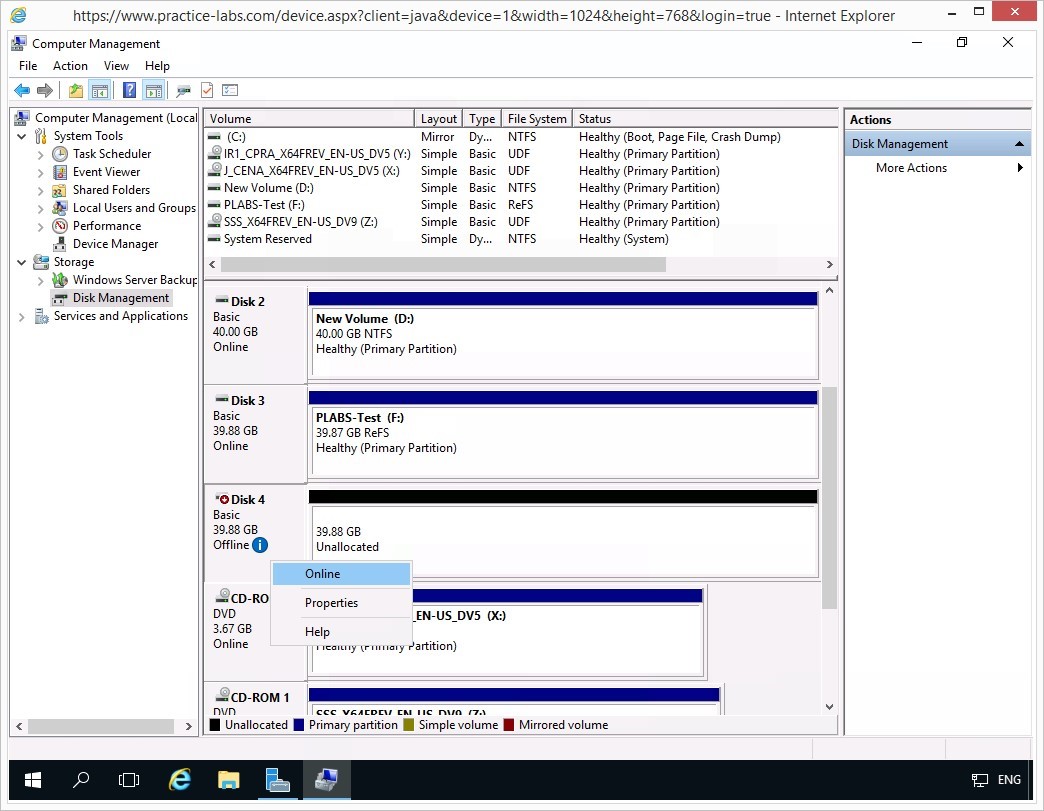Screen dimensions: 1044x811
Task: Toggle Show/Hide Console Tree toolbar button
Action: pyautogui.click(x=100, y=91)
